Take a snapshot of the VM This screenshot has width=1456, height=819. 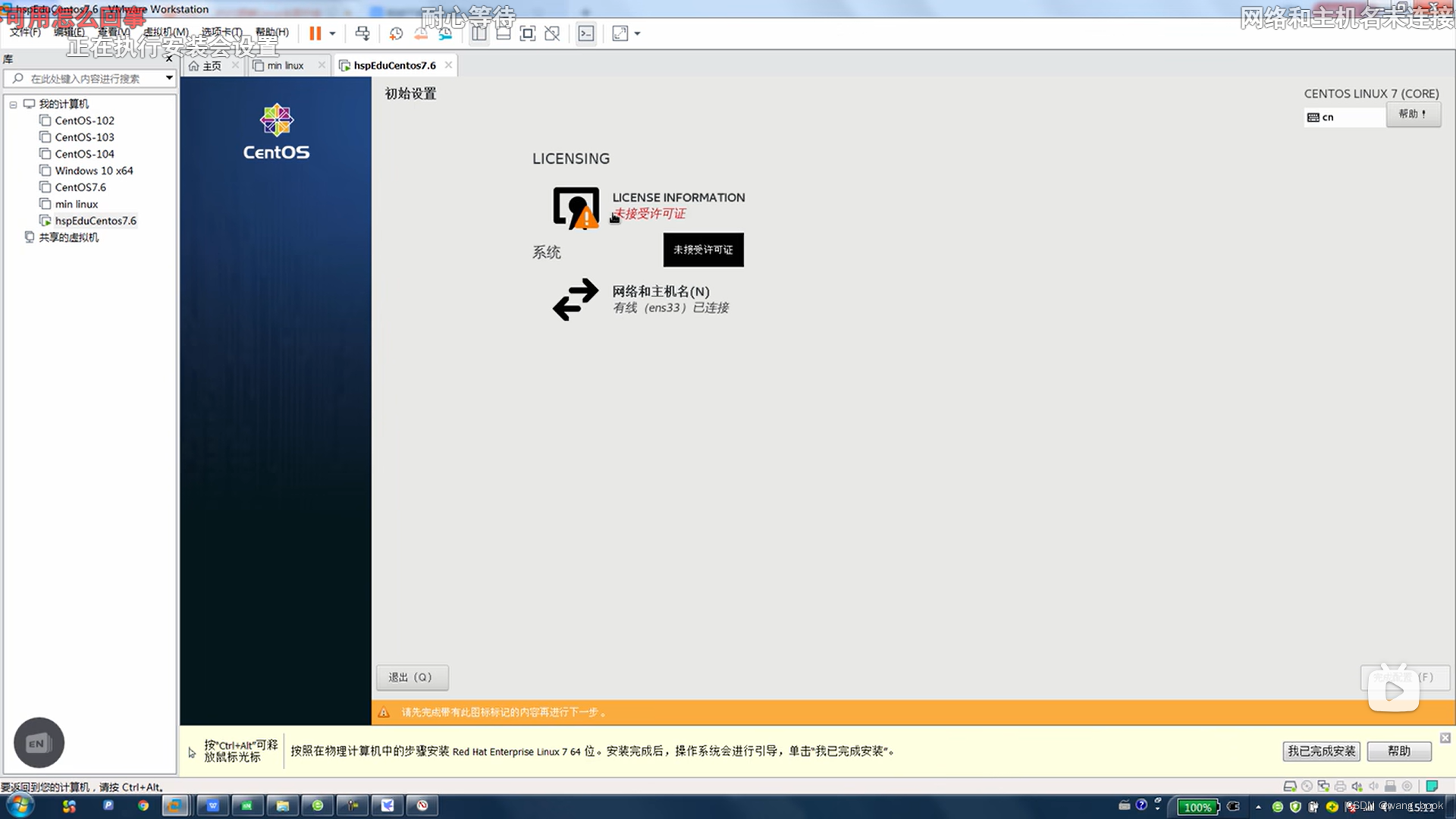coord(396,33)
